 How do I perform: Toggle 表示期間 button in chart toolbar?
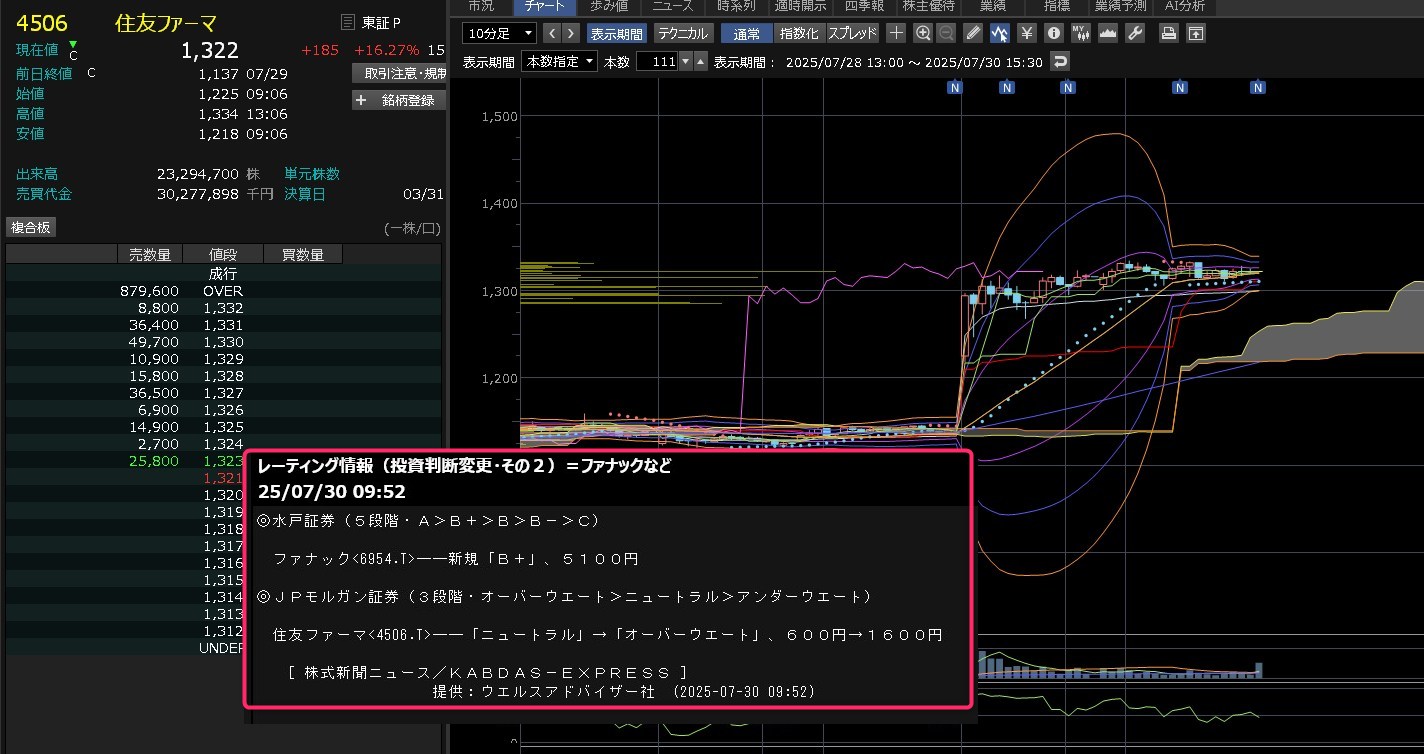pos(617,33)
